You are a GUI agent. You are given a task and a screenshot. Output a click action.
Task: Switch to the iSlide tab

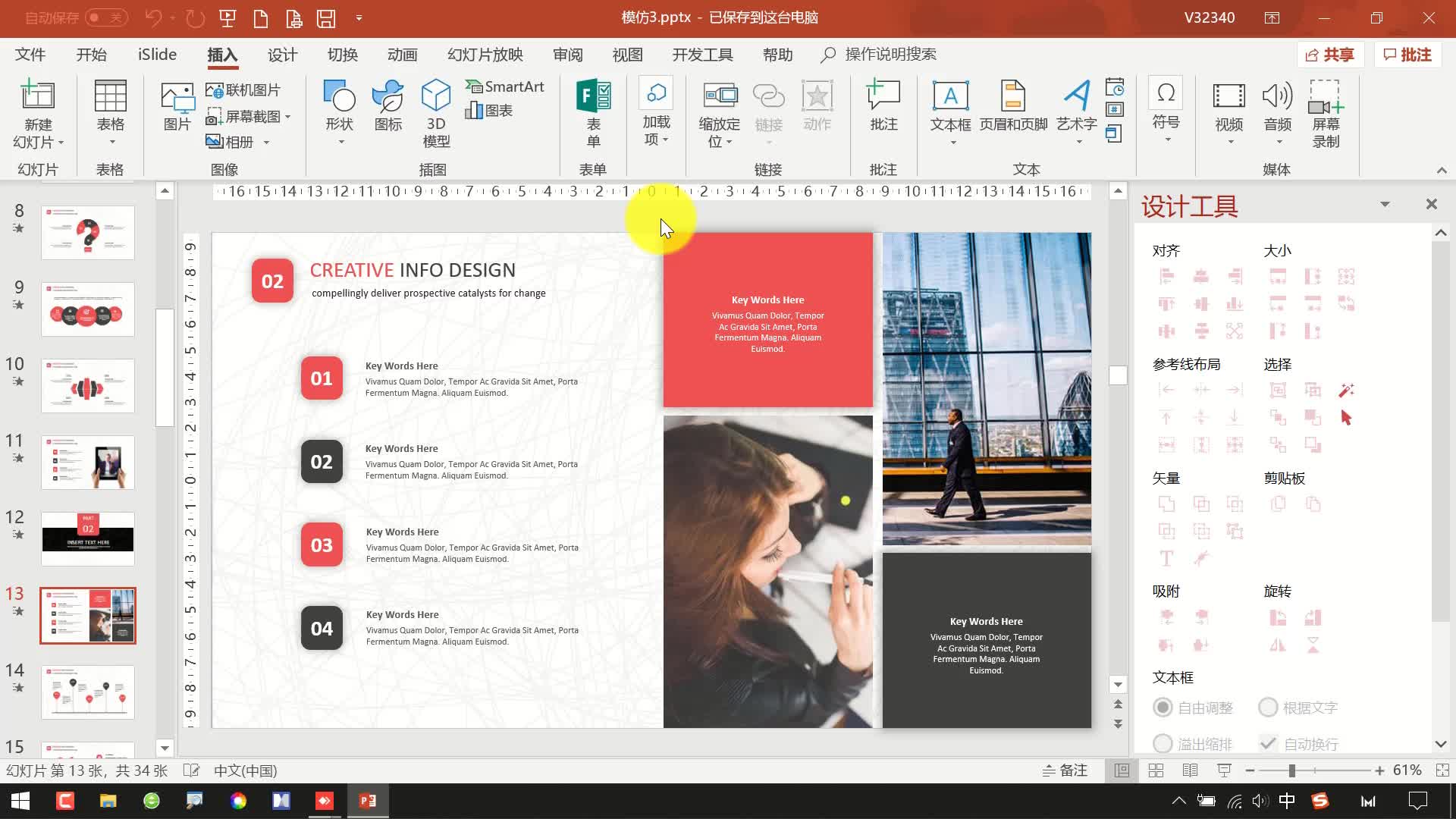(x=157, y=55)
